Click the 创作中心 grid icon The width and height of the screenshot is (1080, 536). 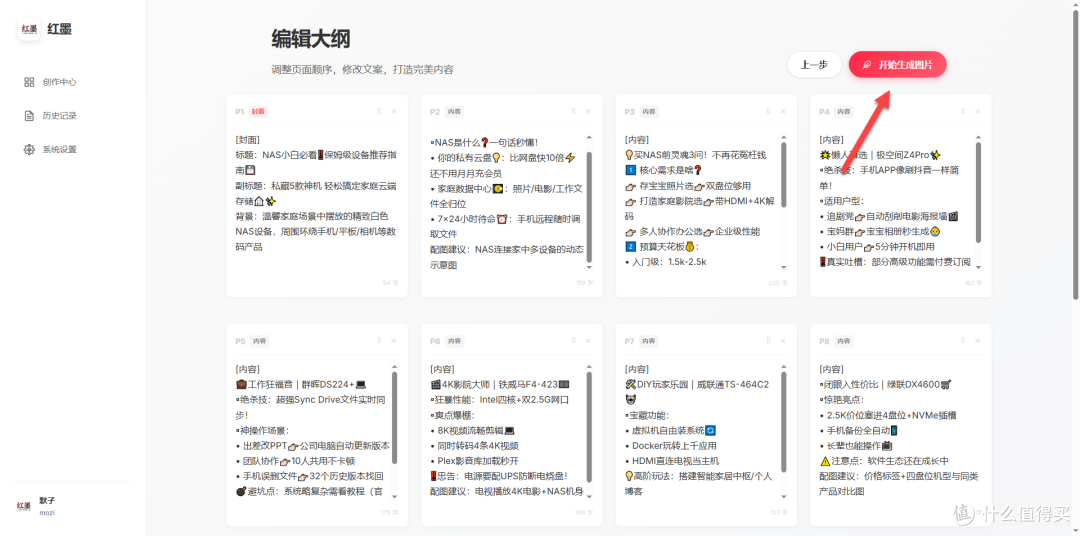tap(29, 82)
